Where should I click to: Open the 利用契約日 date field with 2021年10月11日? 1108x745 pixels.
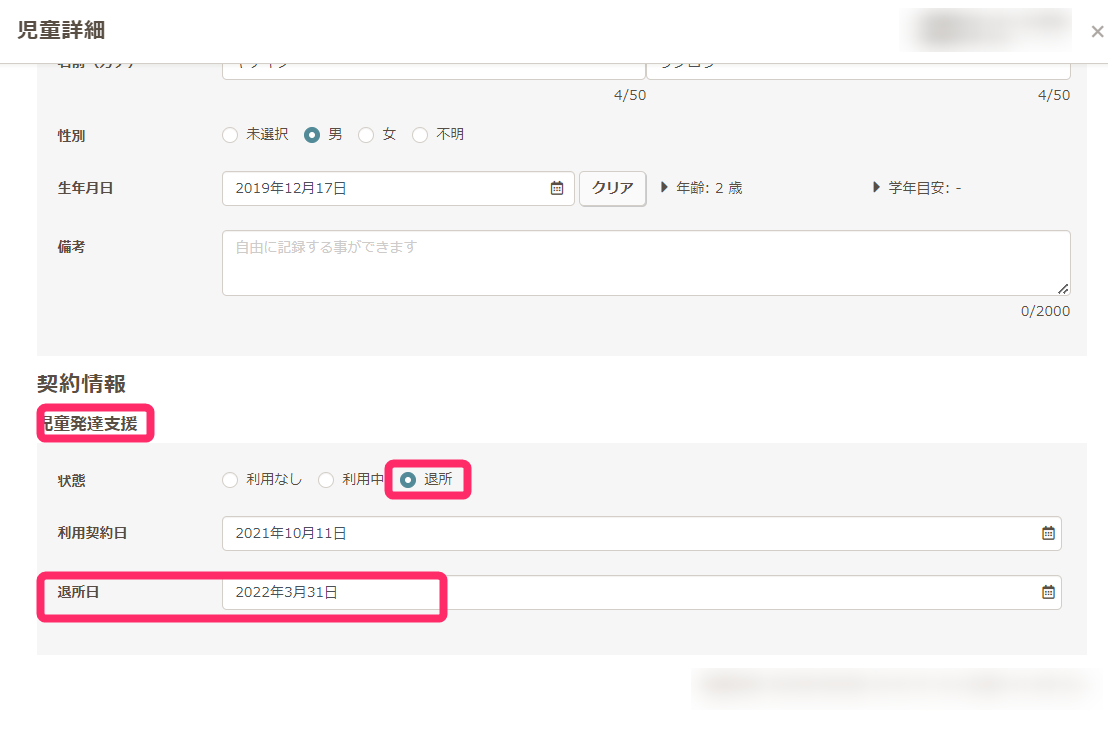[x=630, y=533]
